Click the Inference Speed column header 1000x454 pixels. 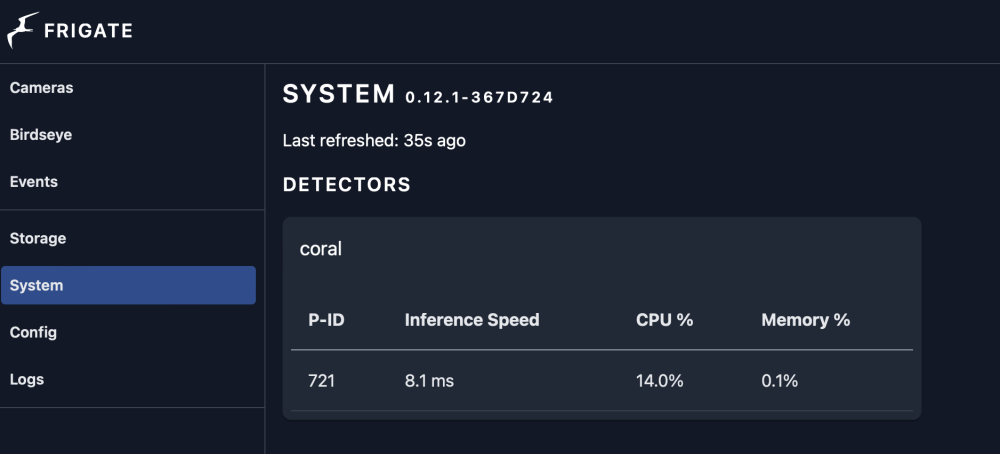click(472, 319)
